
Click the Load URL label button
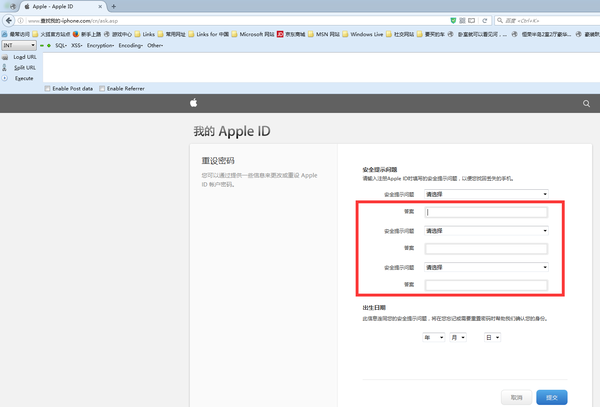point(25,57)
